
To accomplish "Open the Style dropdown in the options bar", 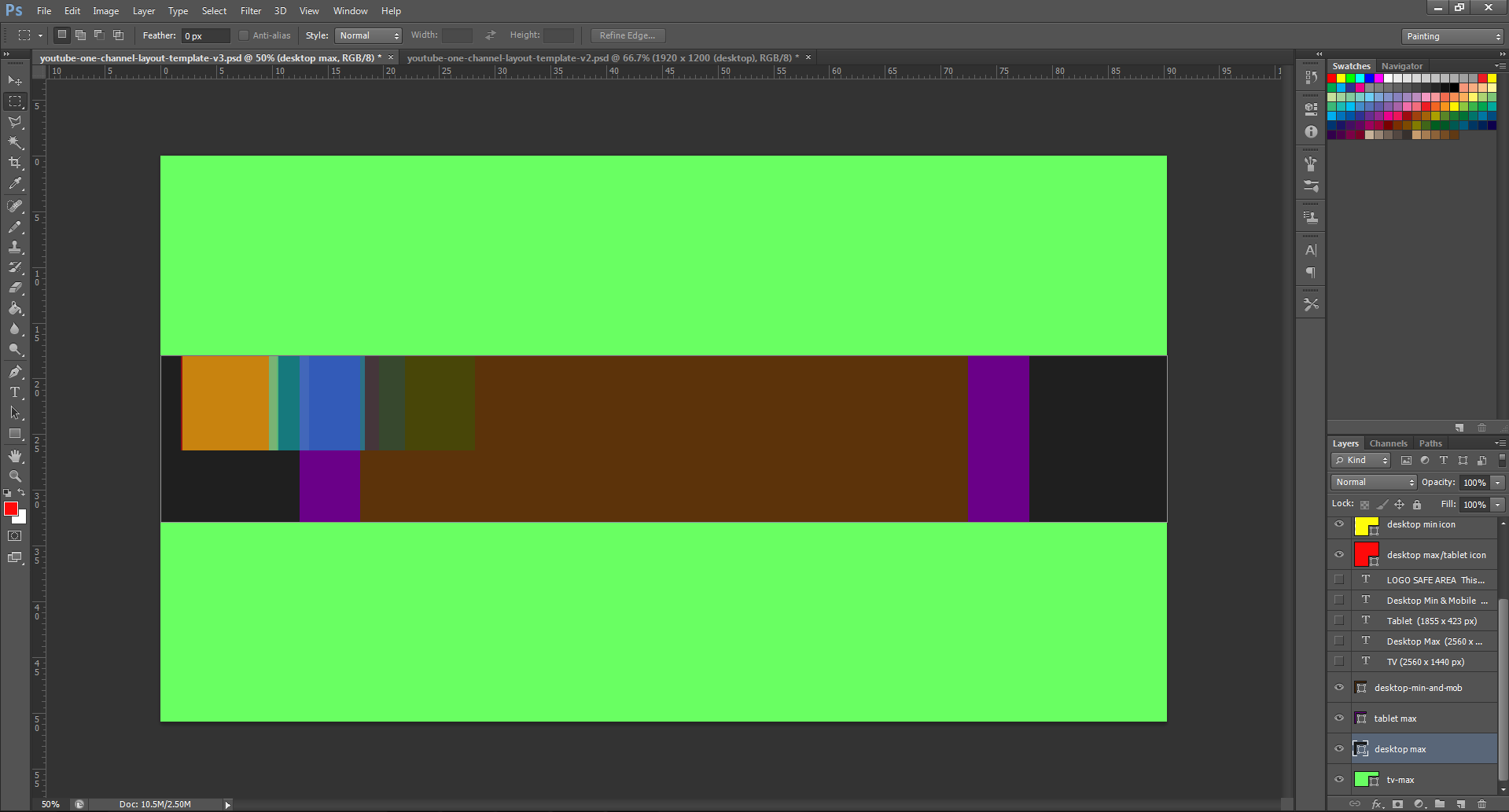I will point(368,35).
